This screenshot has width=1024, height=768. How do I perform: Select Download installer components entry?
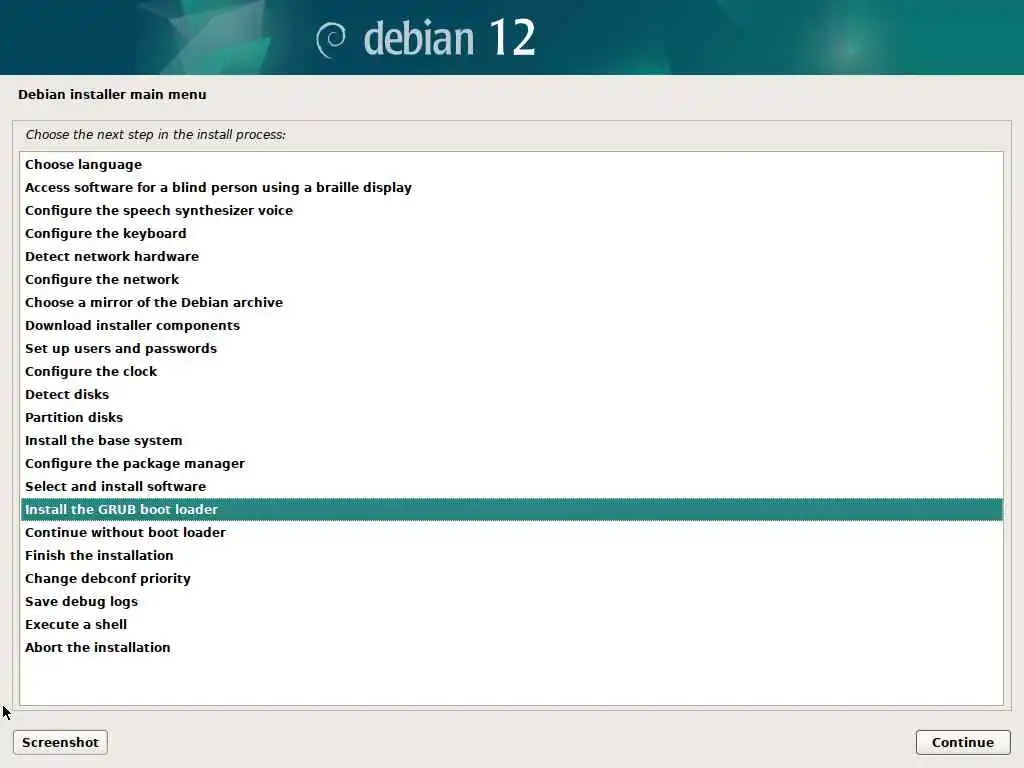511,325
